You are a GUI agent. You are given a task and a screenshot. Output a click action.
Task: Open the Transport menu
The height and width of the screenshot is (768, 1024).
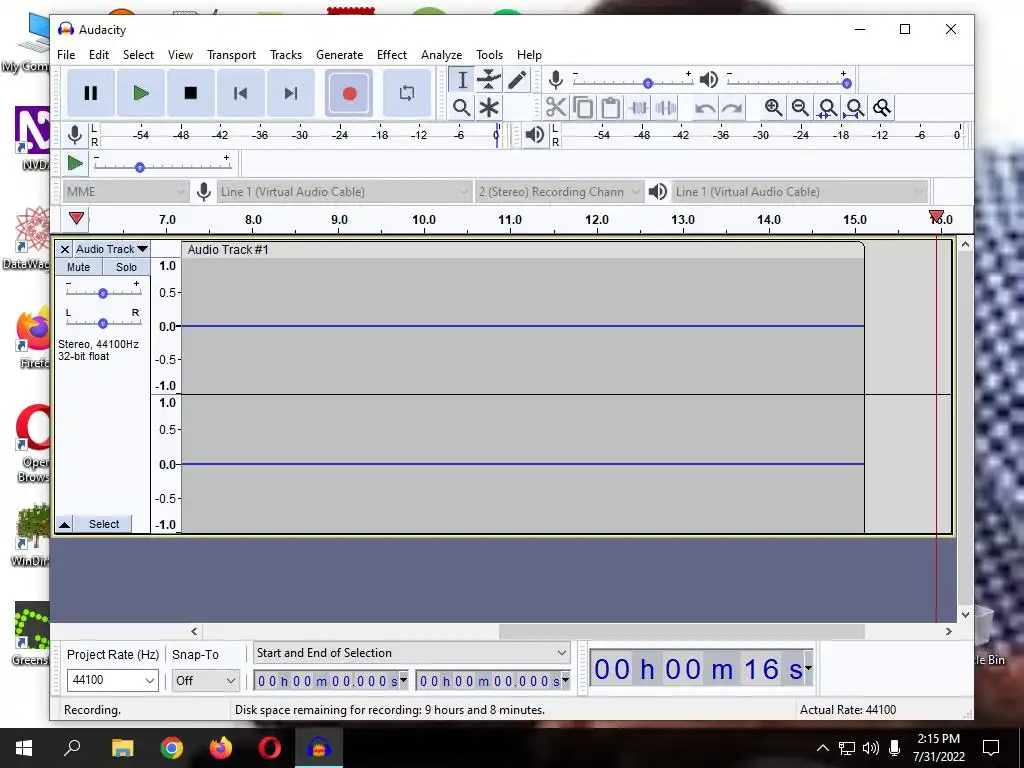[x=231, y=55]
